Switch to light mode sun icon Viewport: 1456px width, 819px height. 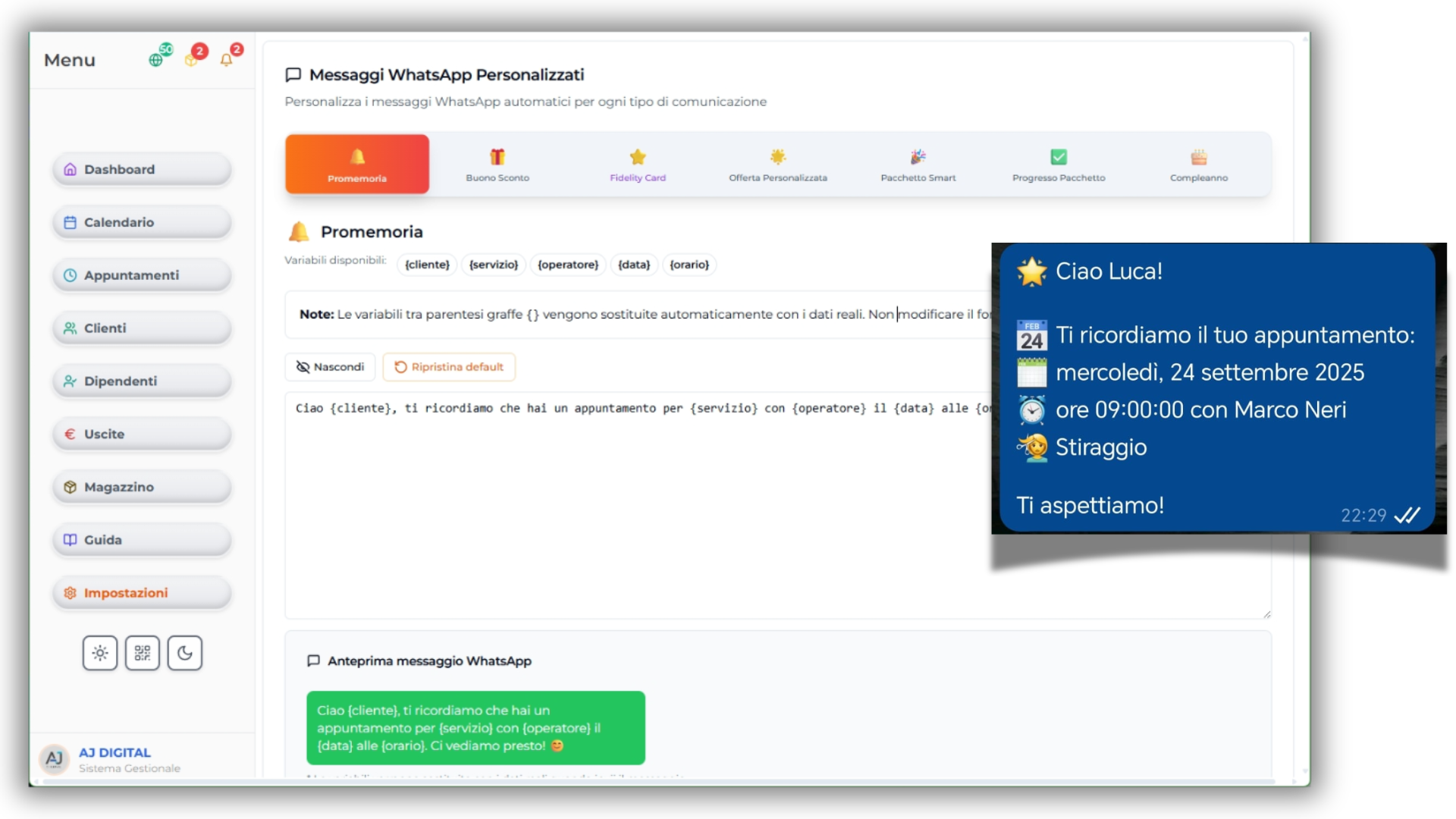tap(100, 653)
